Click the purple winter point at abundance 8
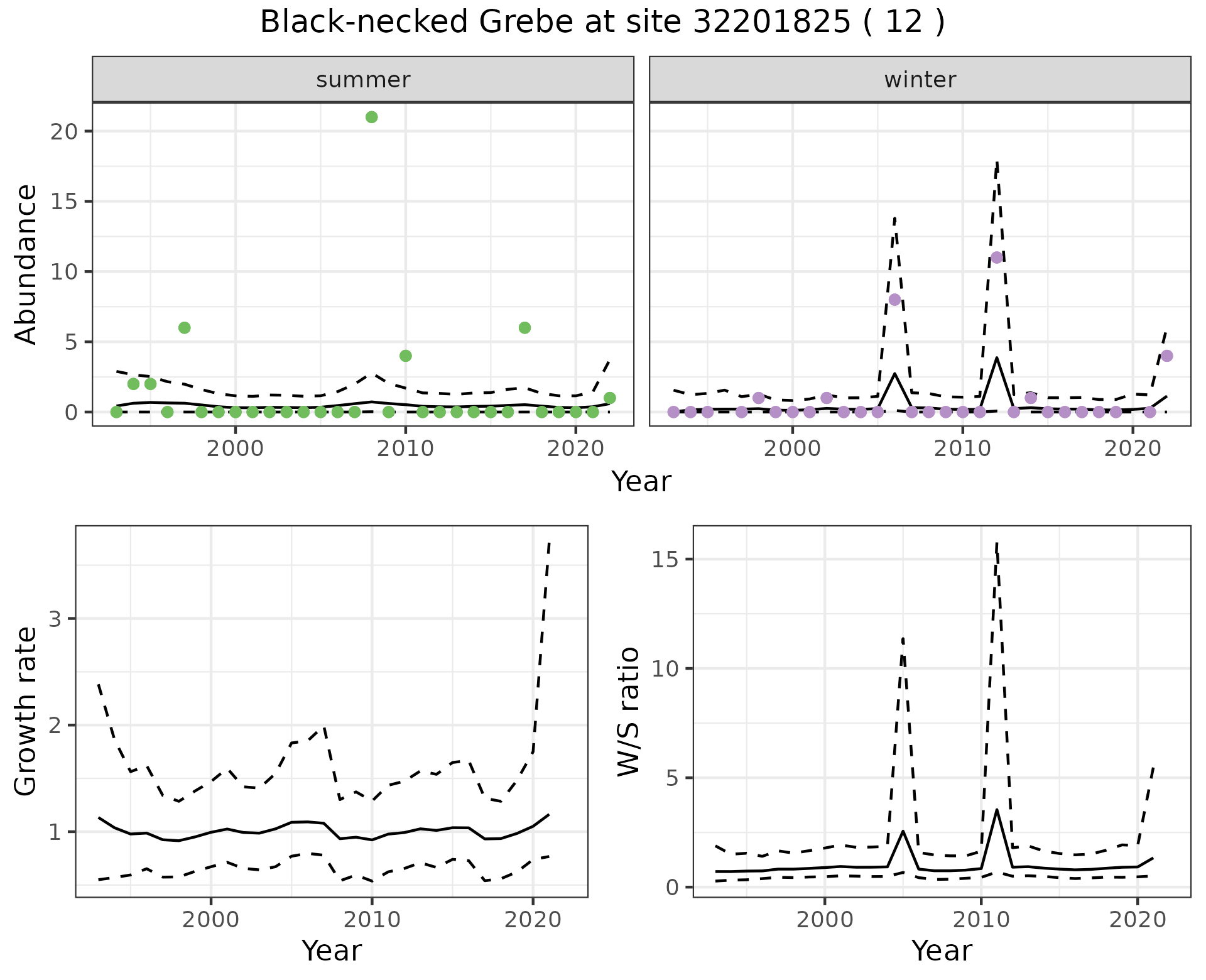The height and width of the screenshot is (980, 1206). (894, 300)
